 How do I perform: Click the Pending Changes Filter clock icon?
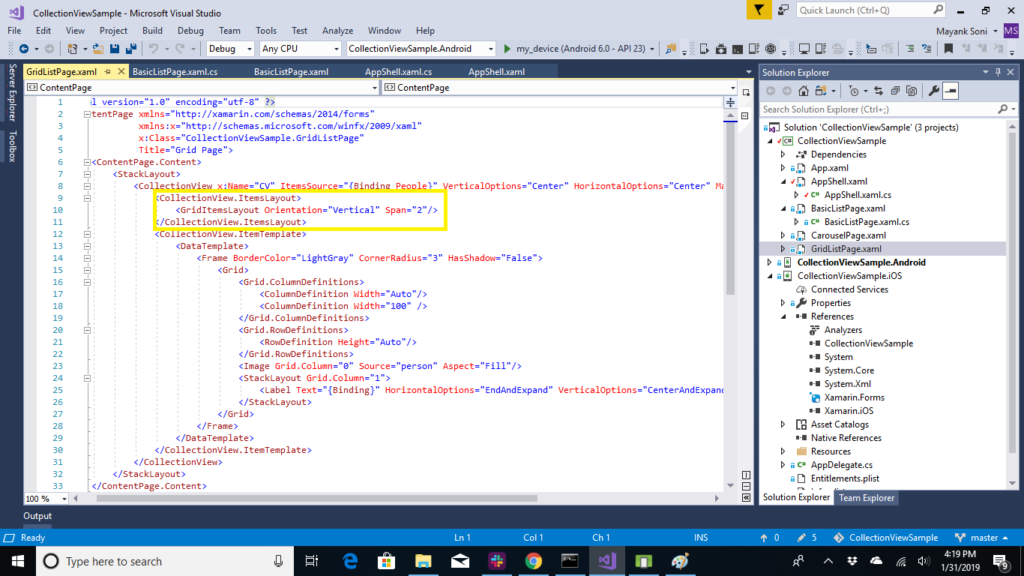pyautogui.click(x=854, y=91)
